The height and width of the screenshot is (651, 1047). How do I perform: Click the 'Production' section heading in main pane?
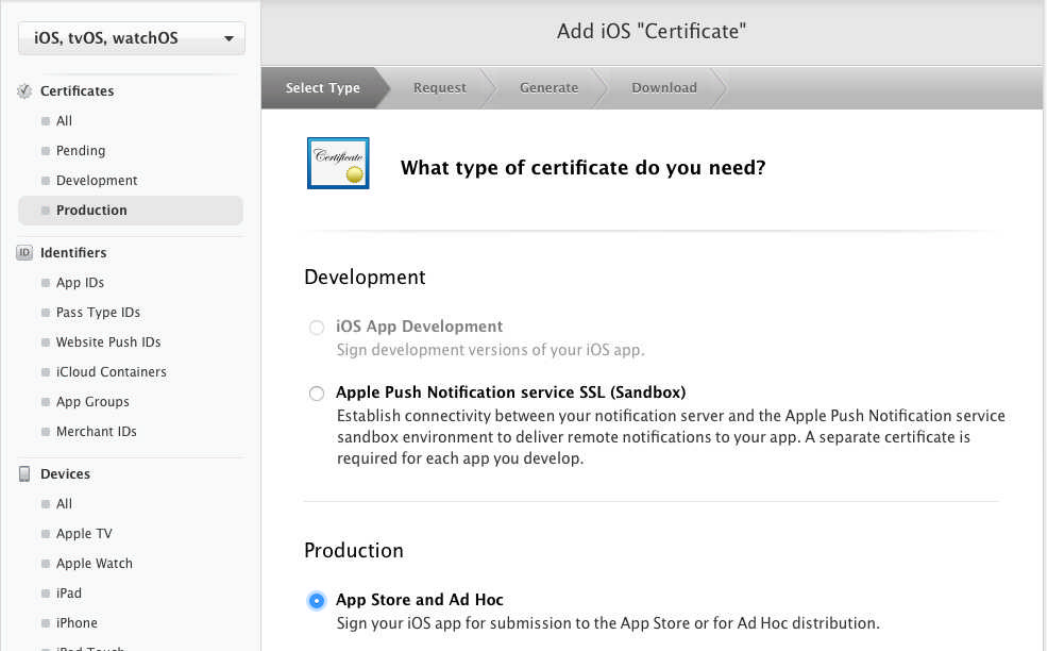(354, 550)
